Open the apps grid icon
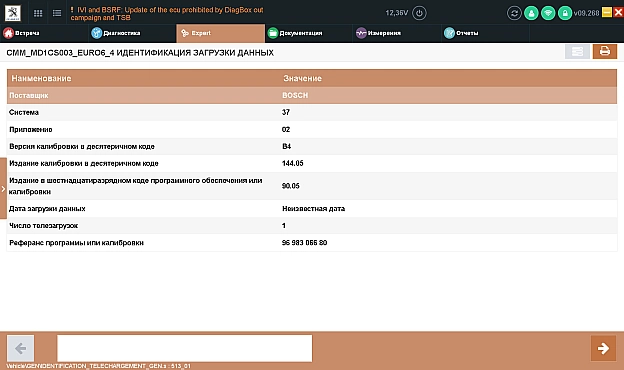This screenshot has height=370, width=624. point(38,13)
